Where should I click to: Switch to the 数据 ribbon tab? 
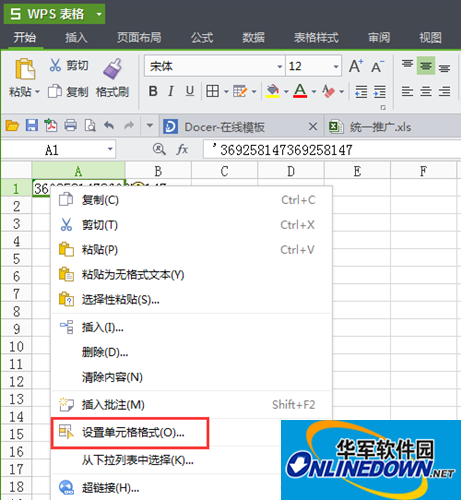pos(253,38)
